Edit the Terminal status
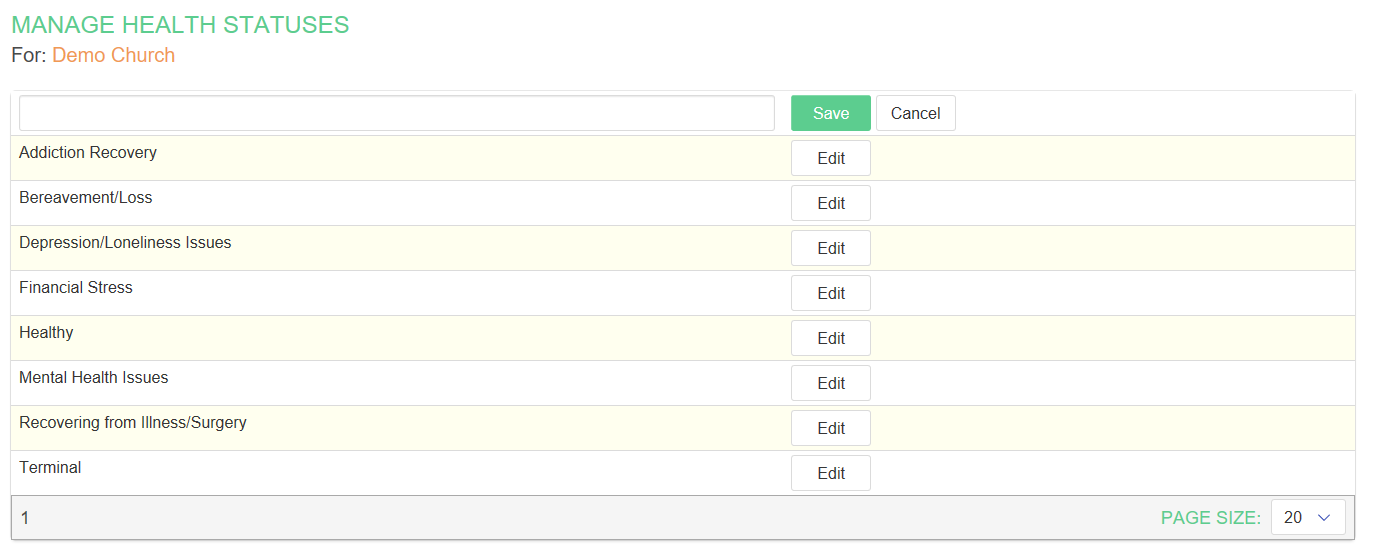 click(x=830, y=473)
